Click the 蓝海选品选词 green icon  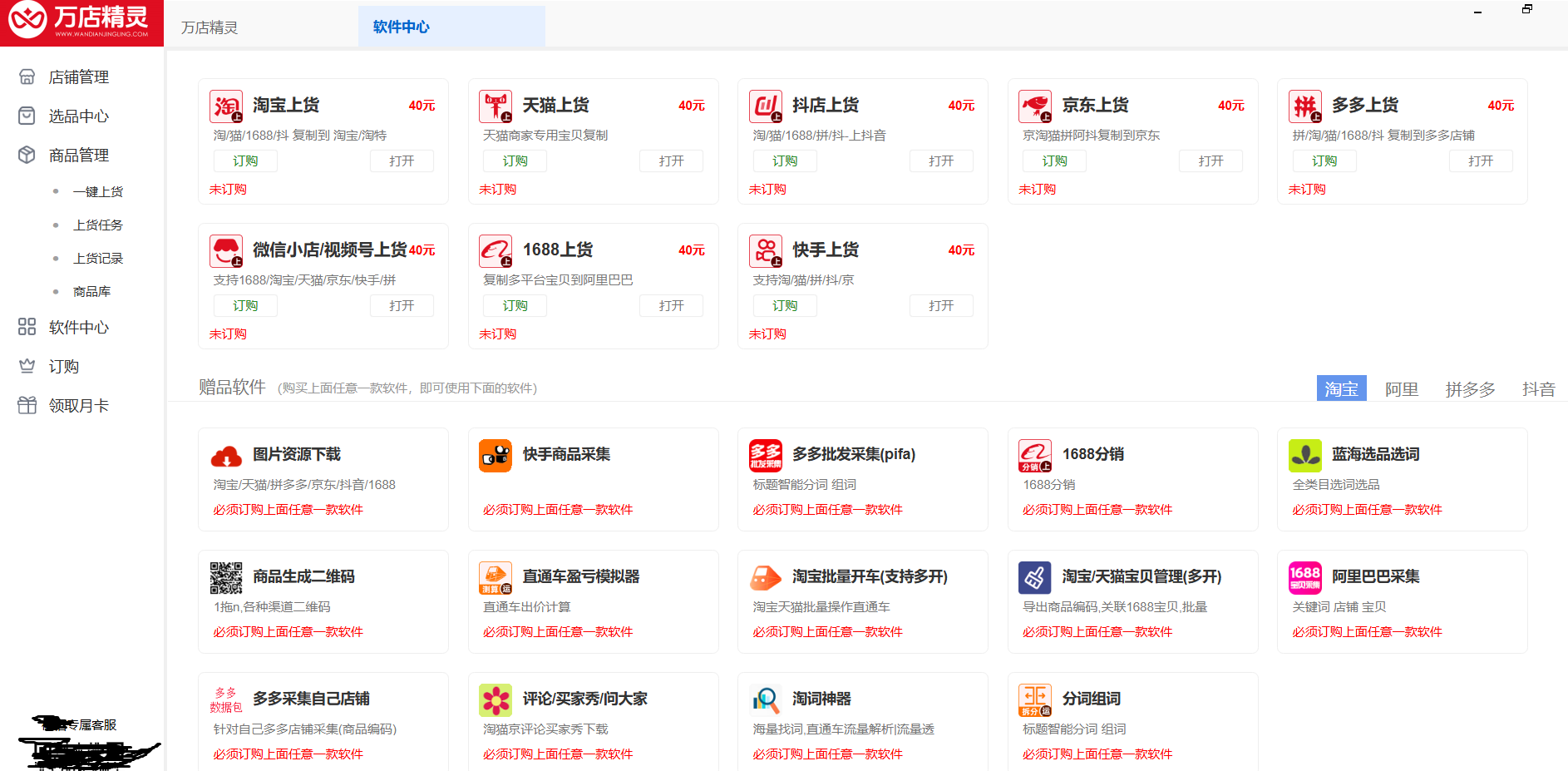[1305, 456]
